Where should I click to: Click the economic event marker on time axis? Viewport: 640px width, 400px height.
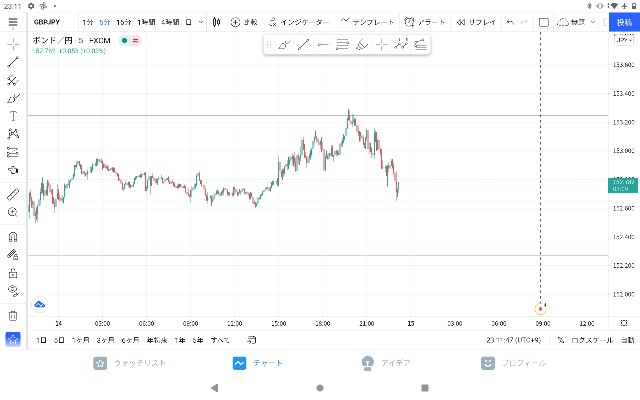(x=540, y=309)
